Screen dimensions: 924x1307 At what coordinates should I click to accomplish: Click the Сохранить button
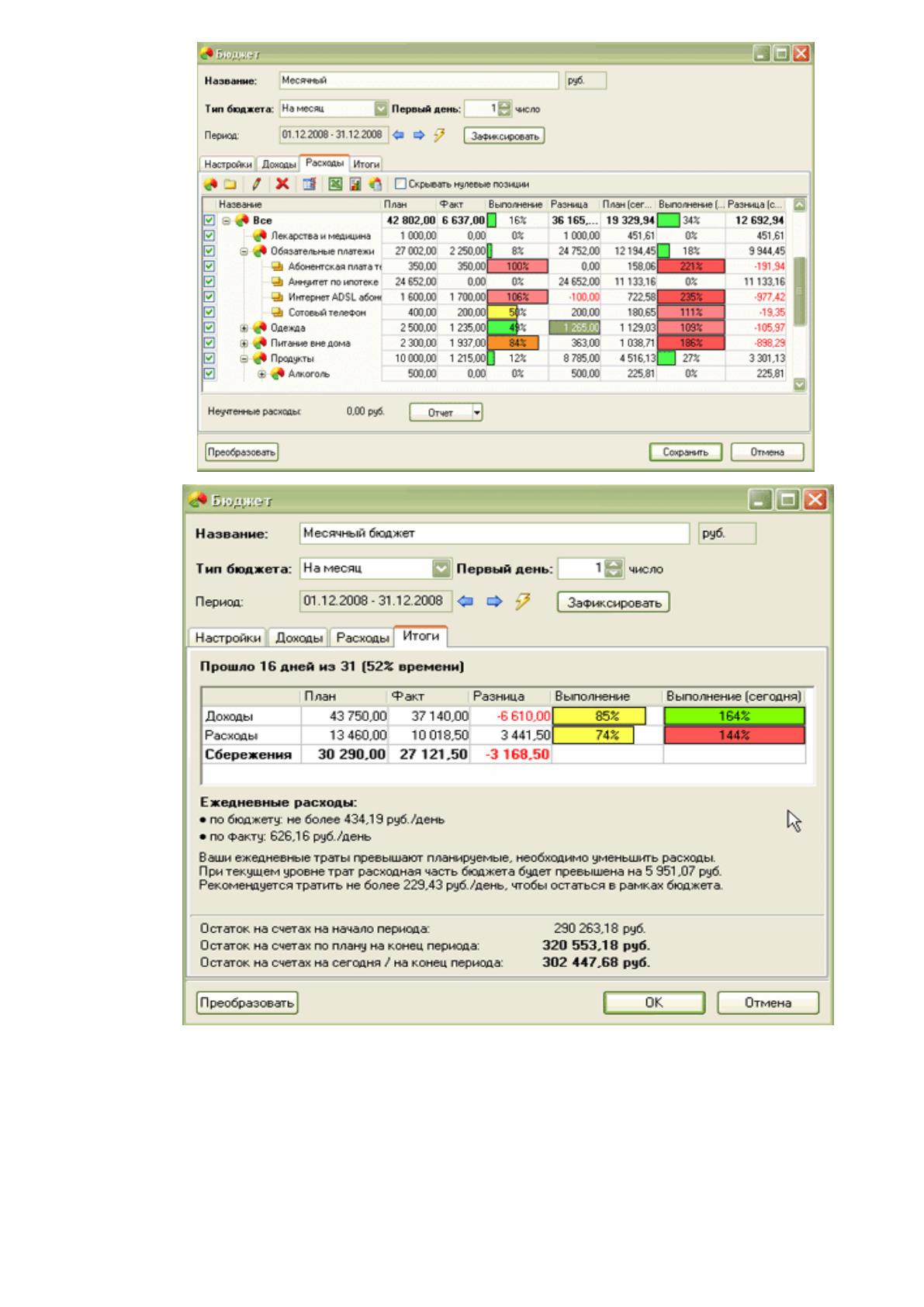686,452
